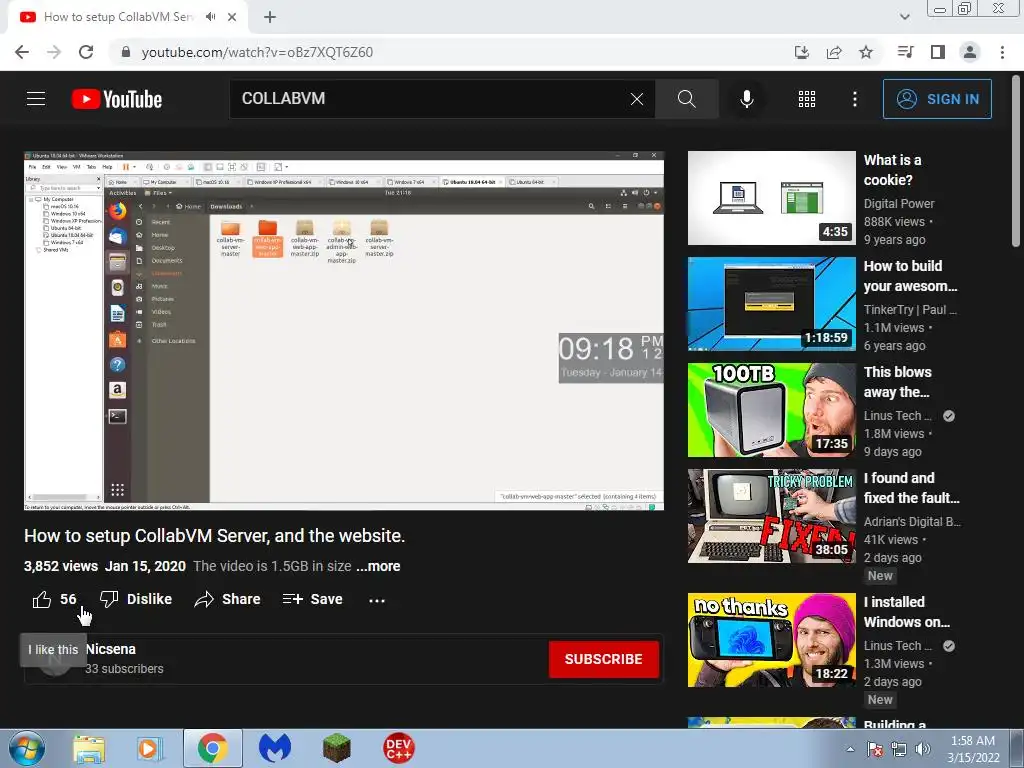The width and height of the screenshot is (1024, 768).
Task: Subscribe to the Nicsena channel
Action: pos(603,659)
